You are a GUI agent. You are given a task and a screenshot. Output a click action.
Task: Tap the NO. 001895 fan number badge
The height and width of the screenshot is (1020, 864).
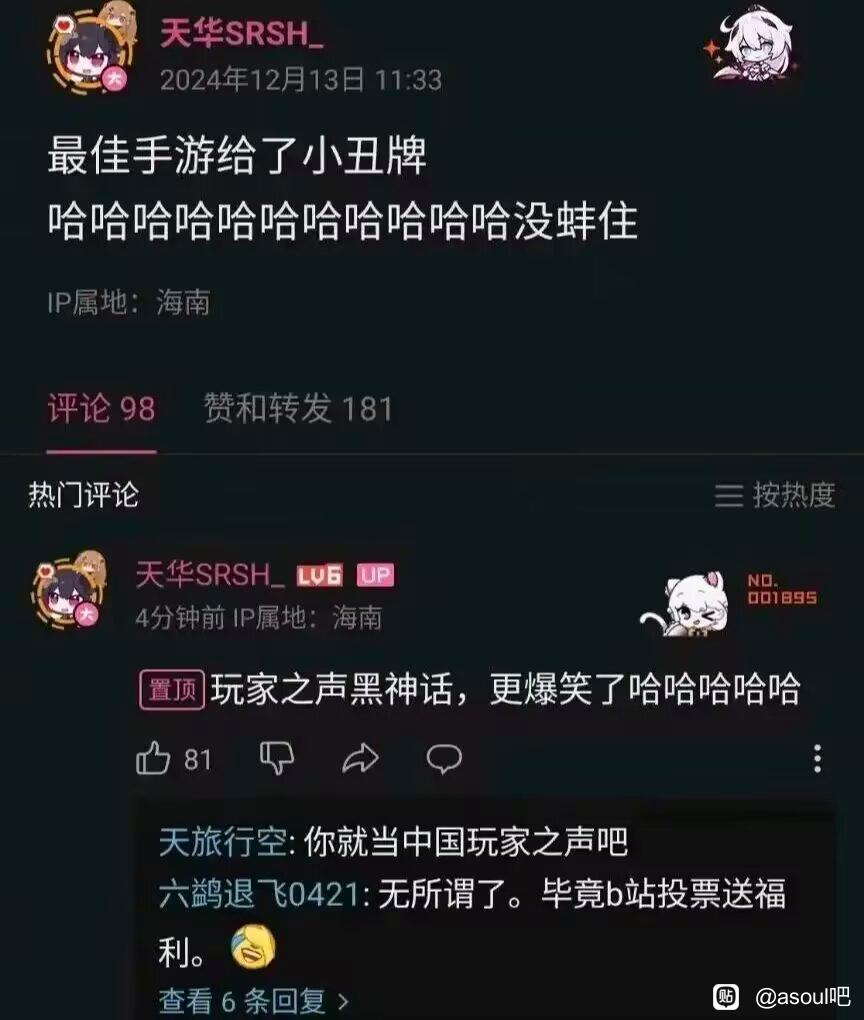[x=781, y=589]
